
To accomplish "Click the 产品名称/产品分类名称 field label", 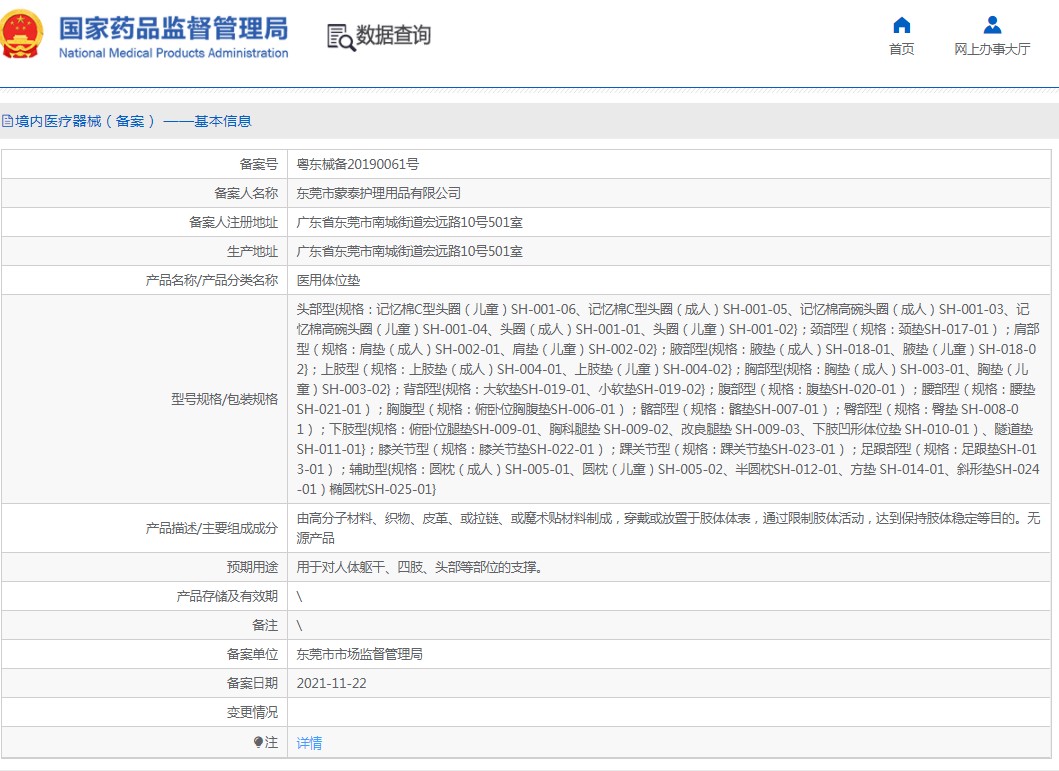I will (x=212, y=280).
